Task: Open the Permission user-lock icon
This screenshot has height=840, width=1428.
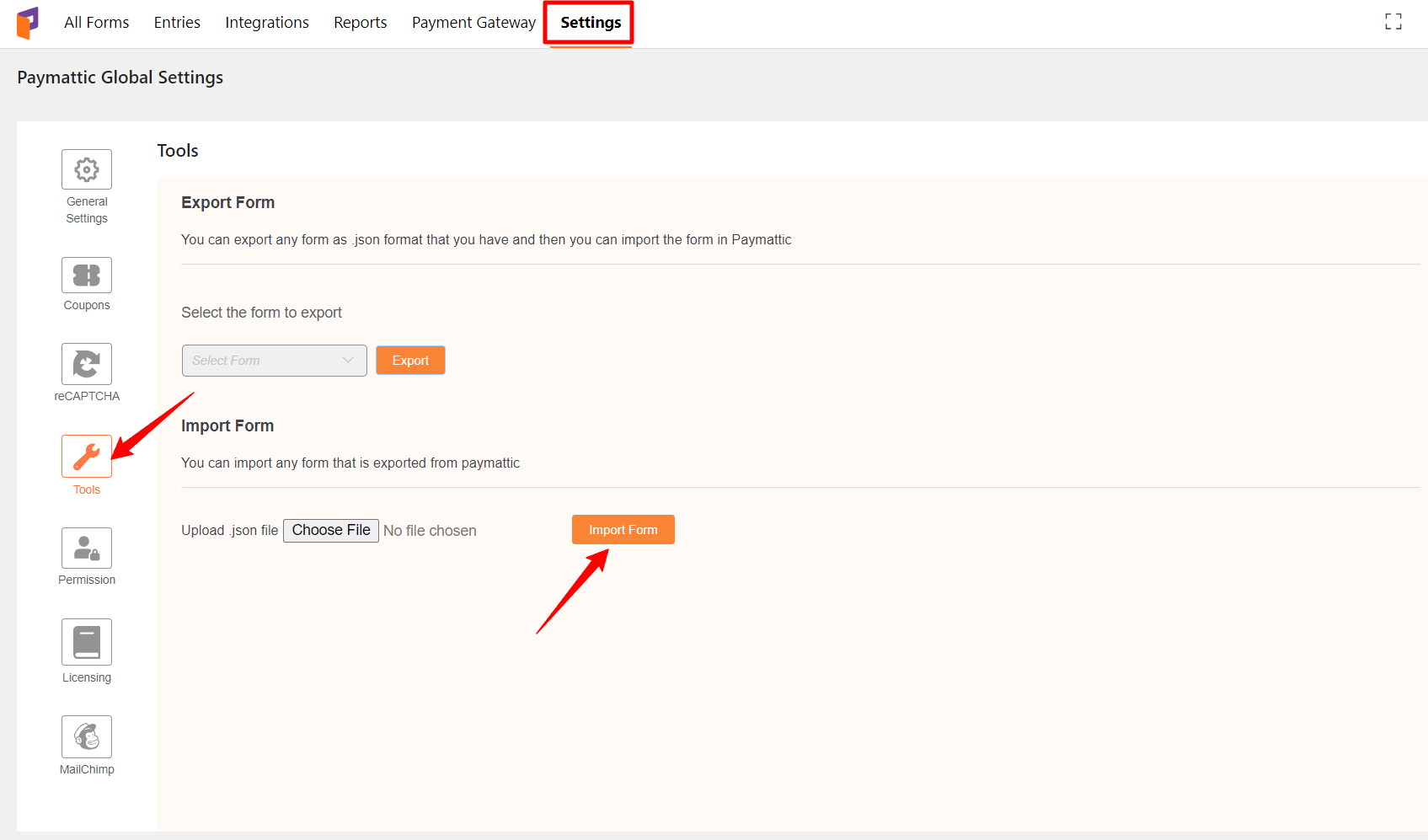Action: tap(87, 548)
